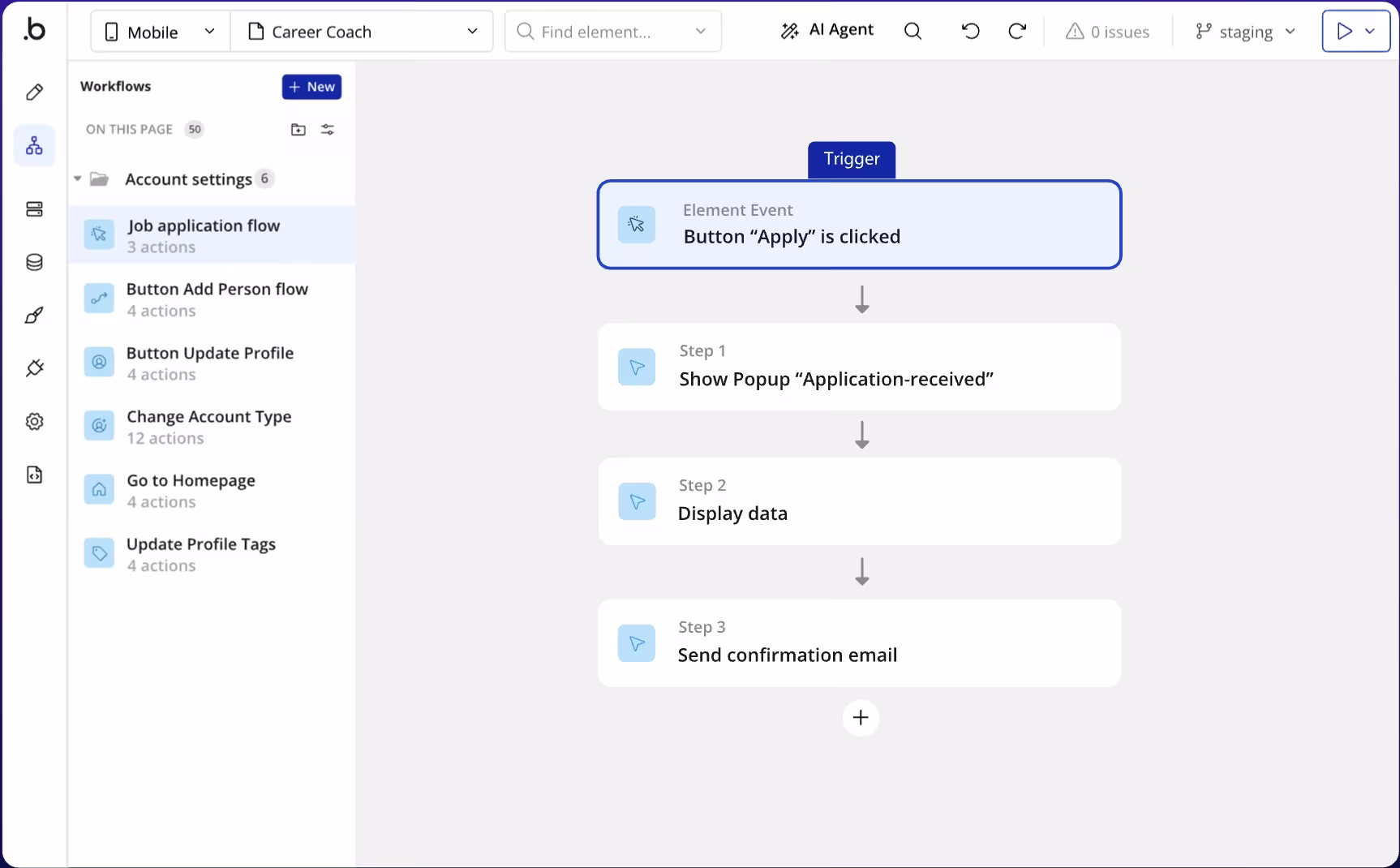Open the backend workflows server icon in sidebar
This screenshot has height=868, width=1400.
pyautogui.click(x=34, y=209)
